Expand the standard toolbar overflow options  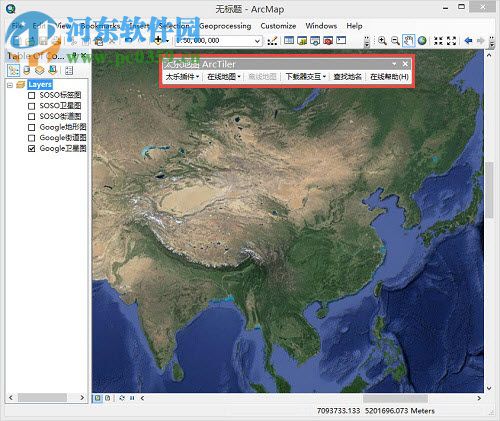point(367,41)
